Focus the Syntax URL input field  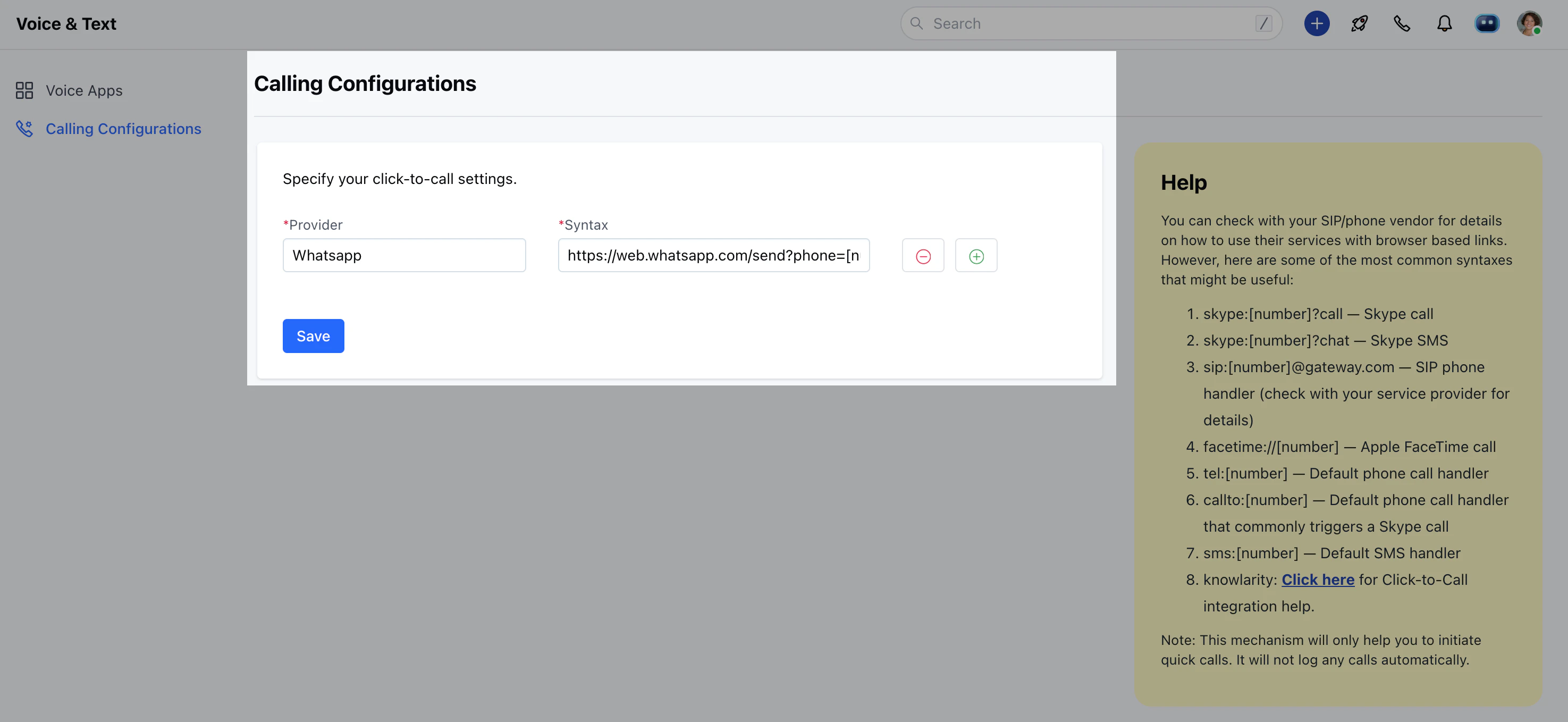[713, 255]
